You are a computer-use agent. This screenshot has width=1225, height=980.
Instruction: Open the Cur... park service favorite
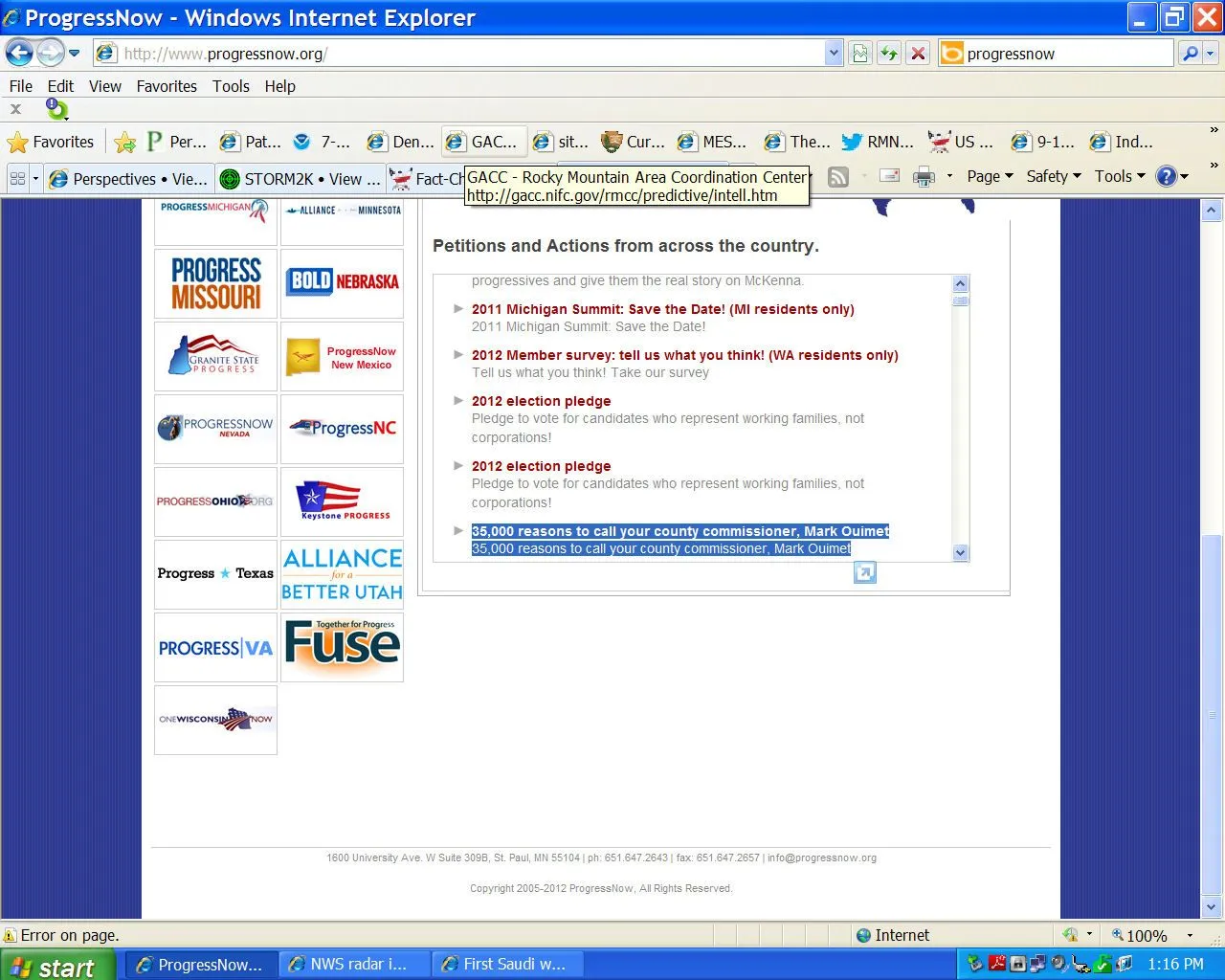633,142
